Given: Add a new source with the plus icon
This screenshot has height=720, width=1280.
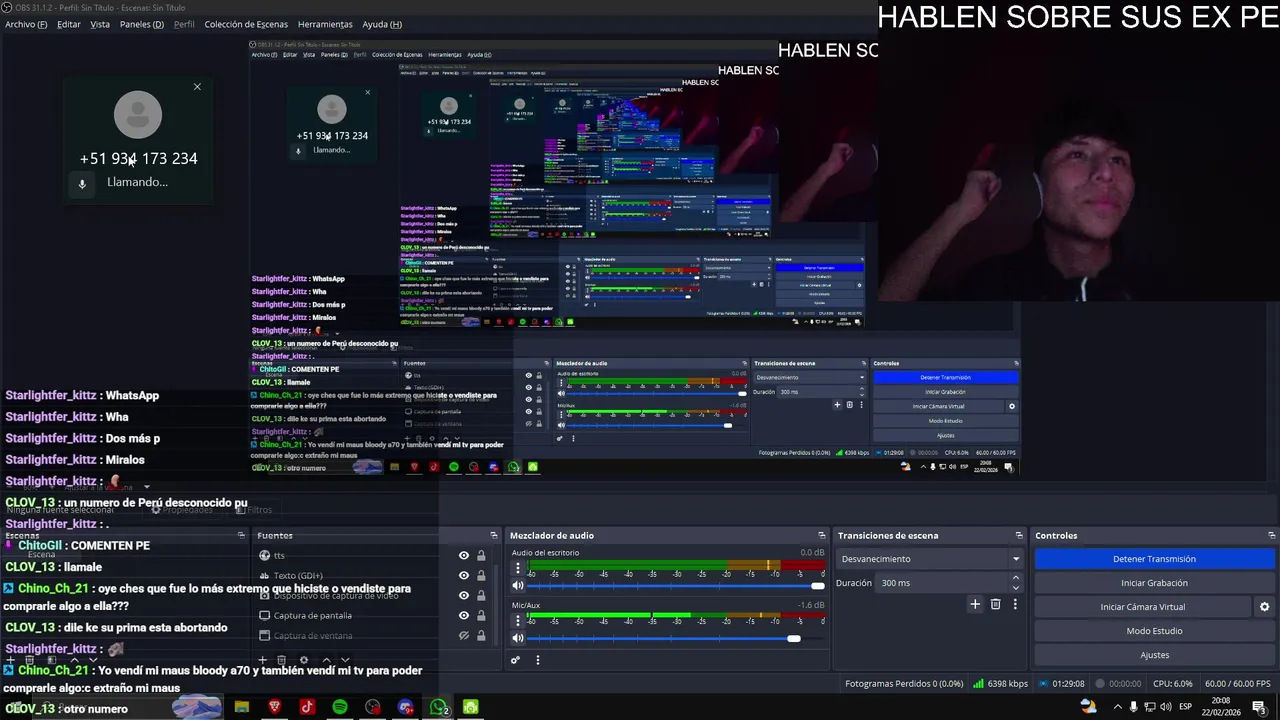Looking at the screenshot, I should pos(263,660).
